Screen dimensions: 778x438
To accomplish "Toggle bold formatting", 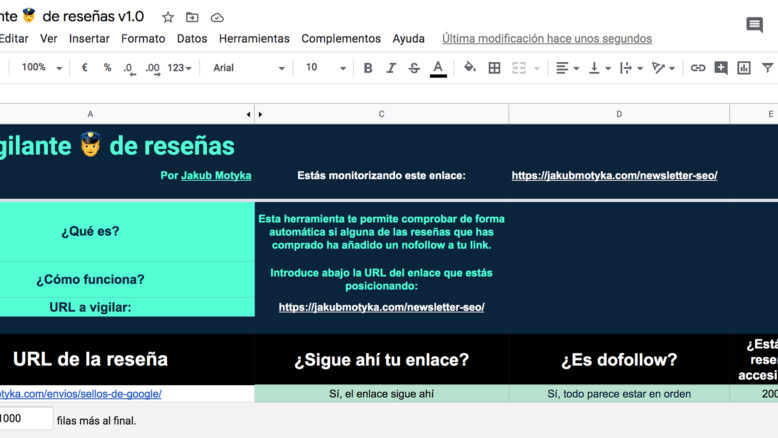I will pos(368,68).
